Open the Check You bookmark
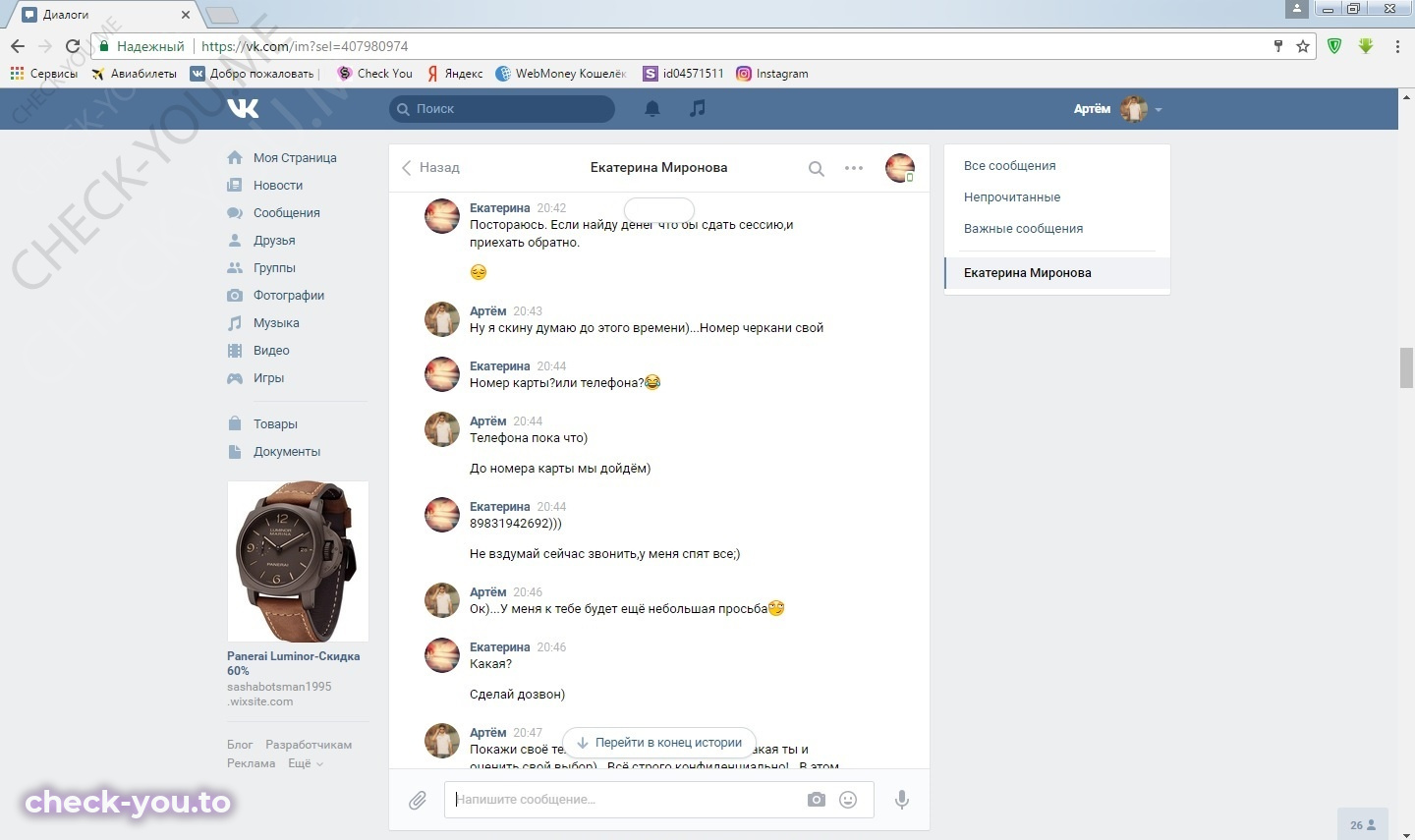This screenshot has height=840, width=1415. click(374, 74)
